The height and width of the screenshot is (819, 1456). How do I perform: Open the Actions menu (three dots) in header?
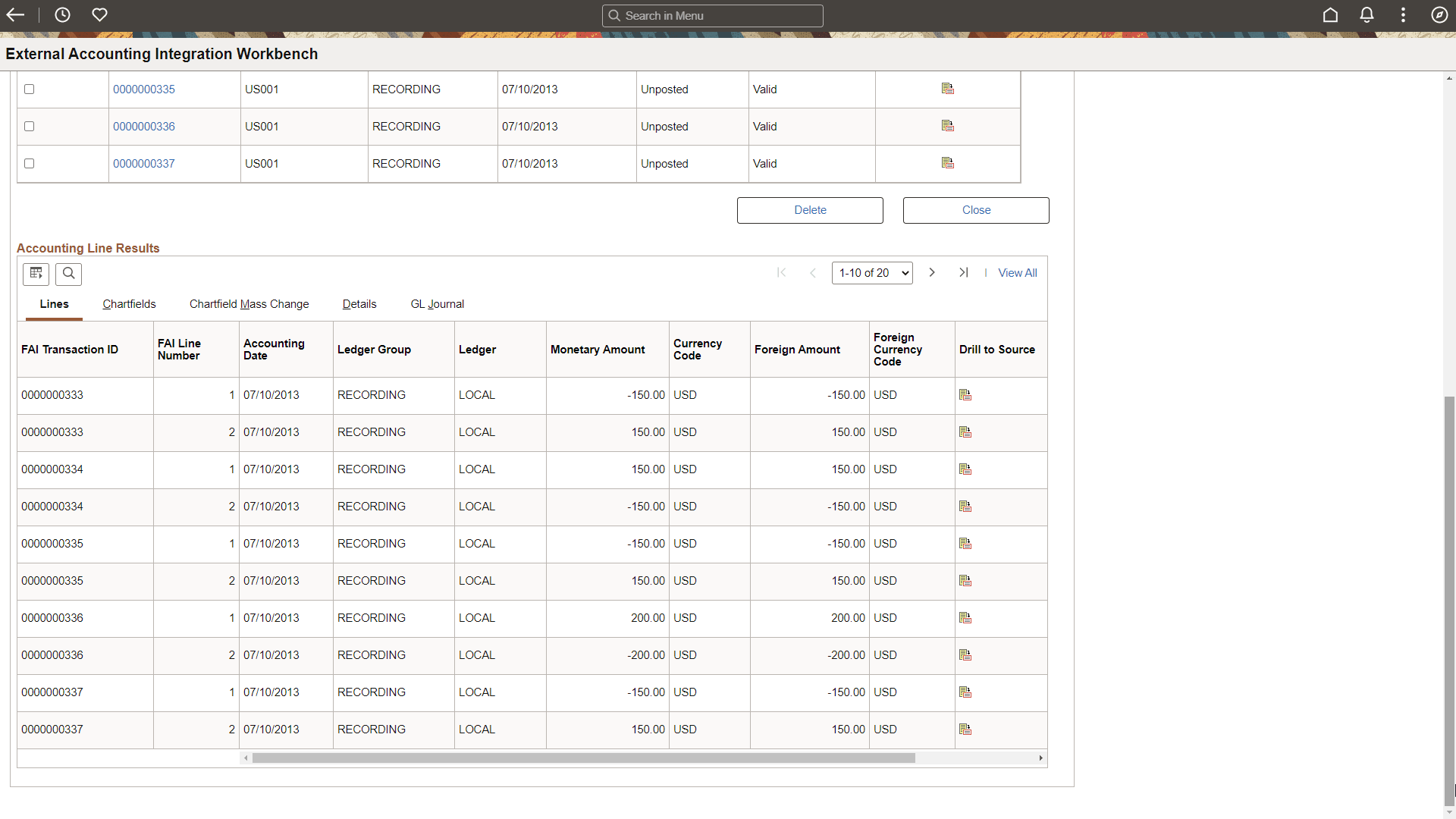tap(1403, 14)
